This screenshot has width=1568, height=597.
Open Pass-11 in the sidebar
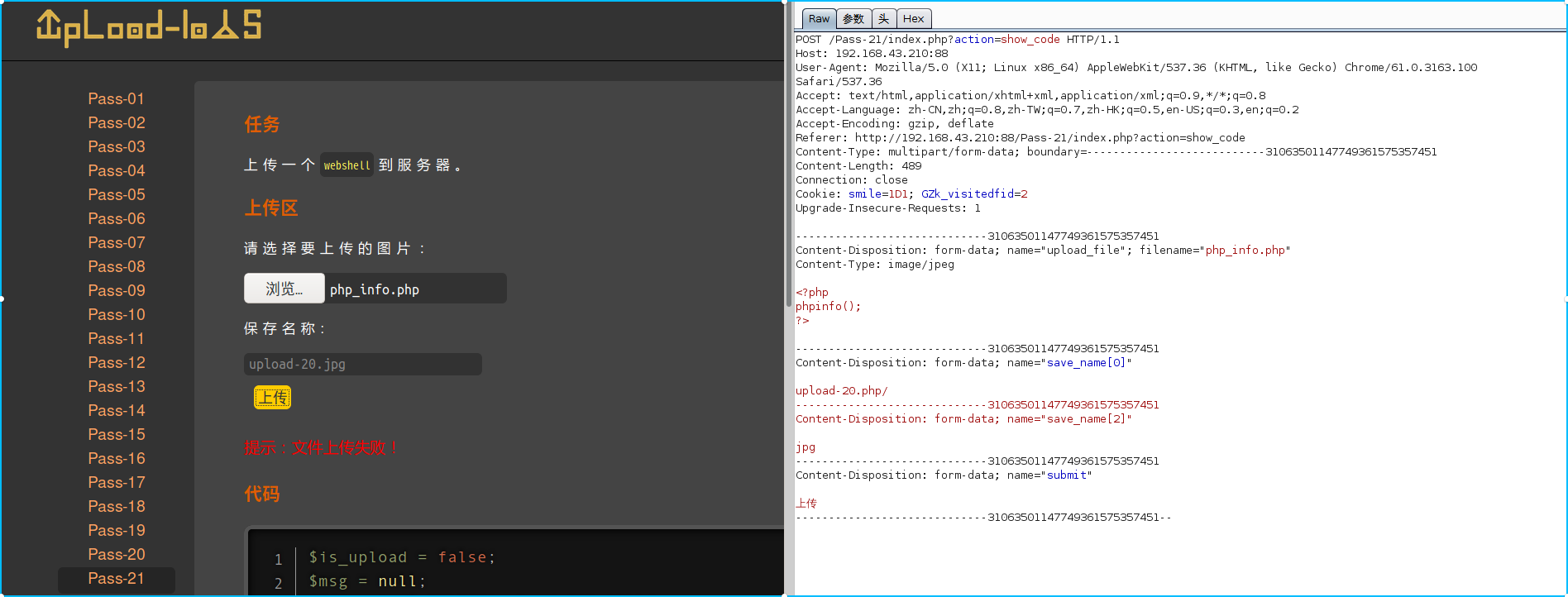pyautogui.click(x=117, y=338)
